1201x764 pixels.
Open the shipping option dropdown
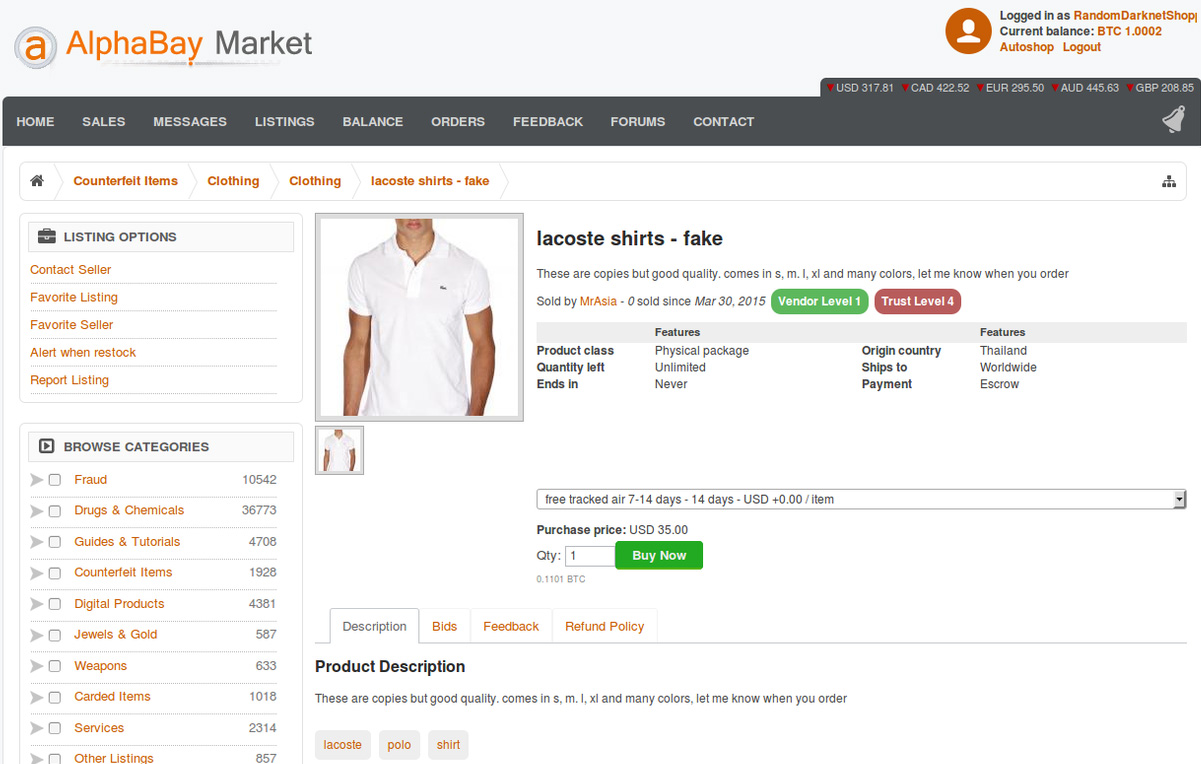[861, 499]
